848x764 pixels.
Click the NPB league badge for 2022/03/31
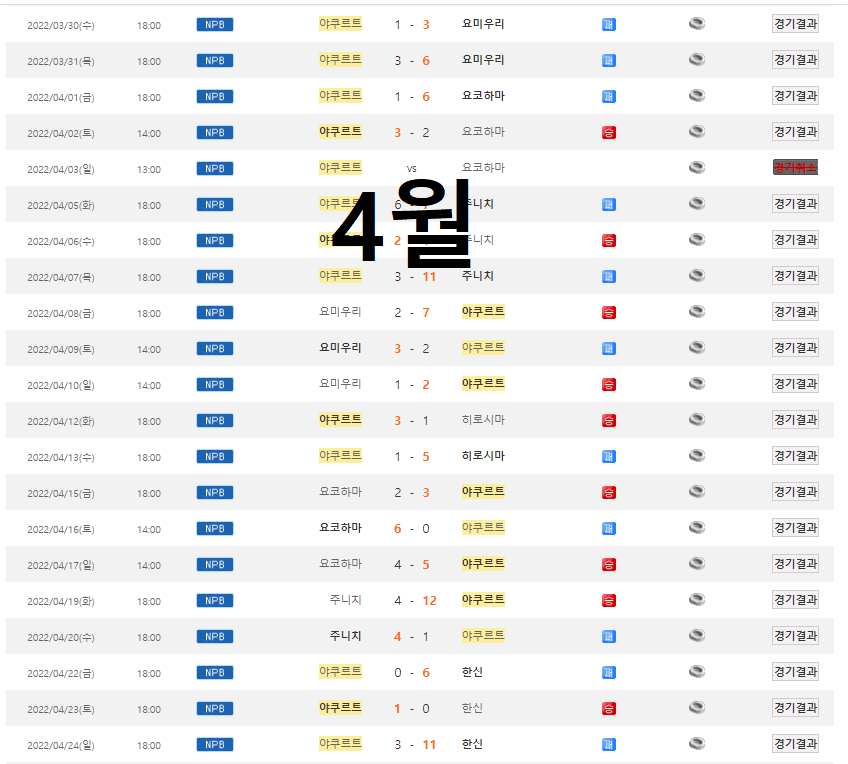tap(215, 60)
